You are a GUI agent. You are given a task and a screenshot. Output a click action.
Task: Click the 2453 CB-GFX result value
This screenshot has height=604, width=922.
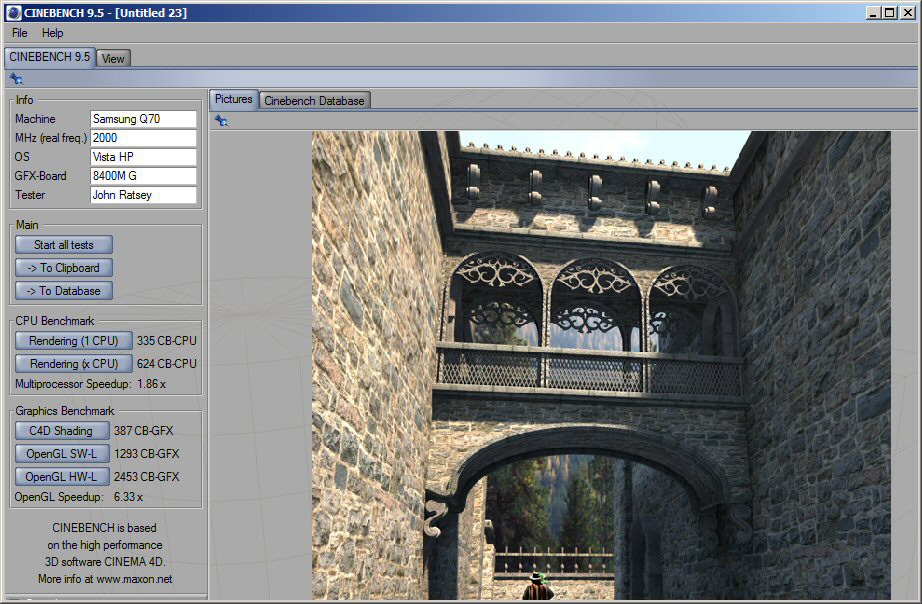click(x=146, y=476)
